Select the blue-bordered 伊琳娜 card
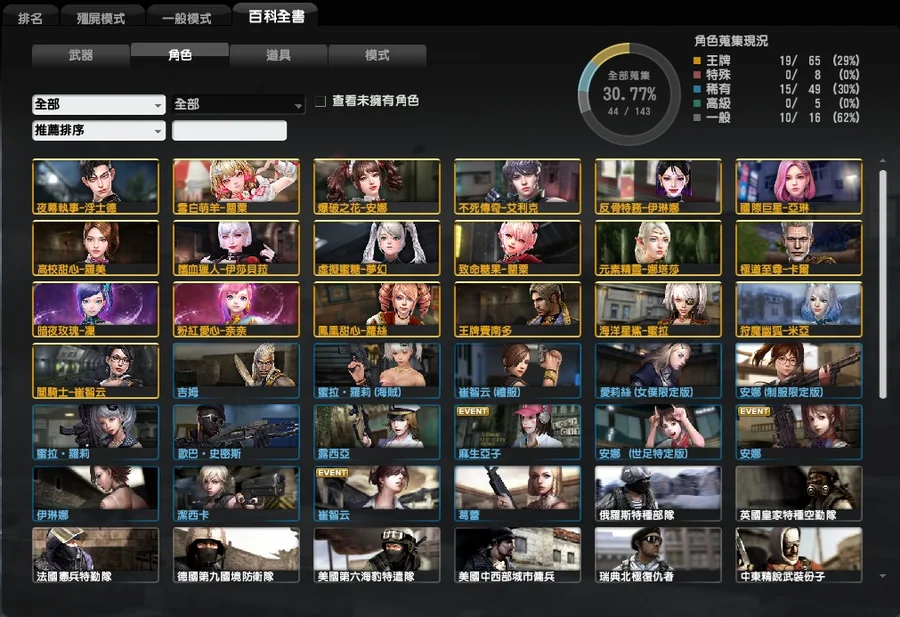900x617 pixels. point(95,494)
